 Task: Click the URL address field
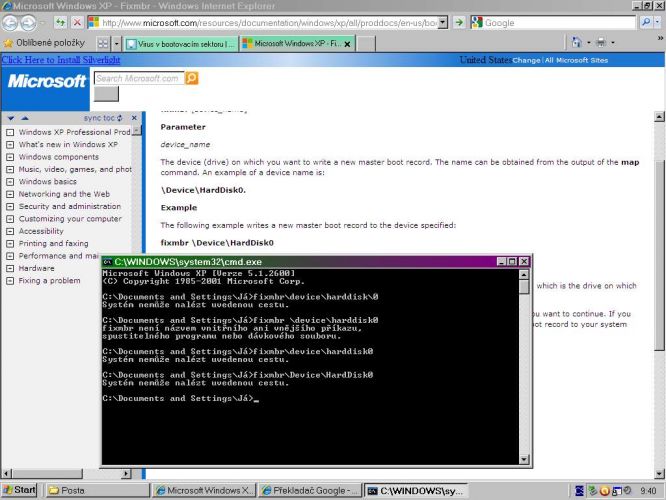pos(269,23)
